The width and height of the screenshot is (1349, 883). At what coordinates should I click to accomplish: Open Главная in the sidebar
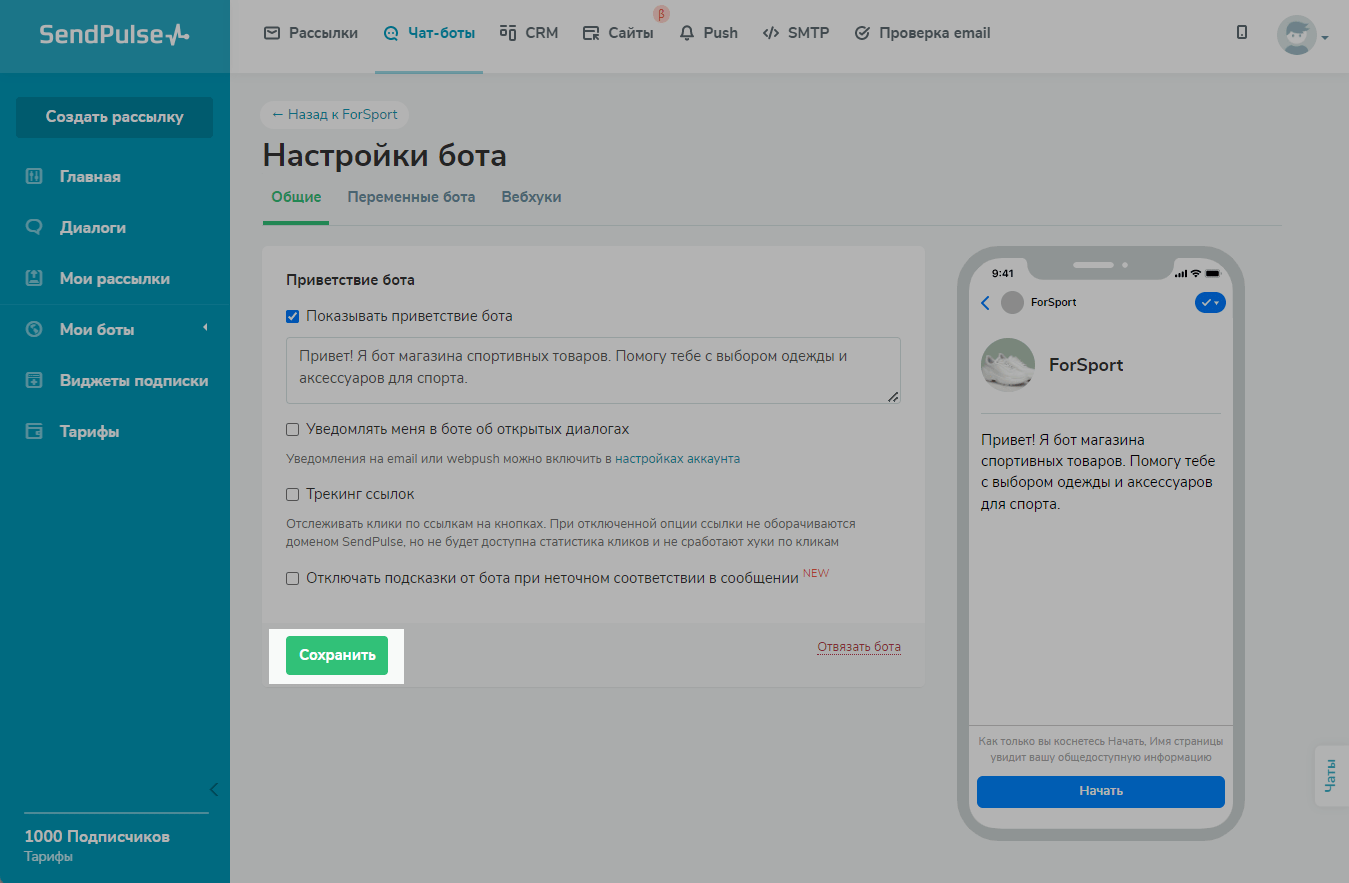[90, 177]
